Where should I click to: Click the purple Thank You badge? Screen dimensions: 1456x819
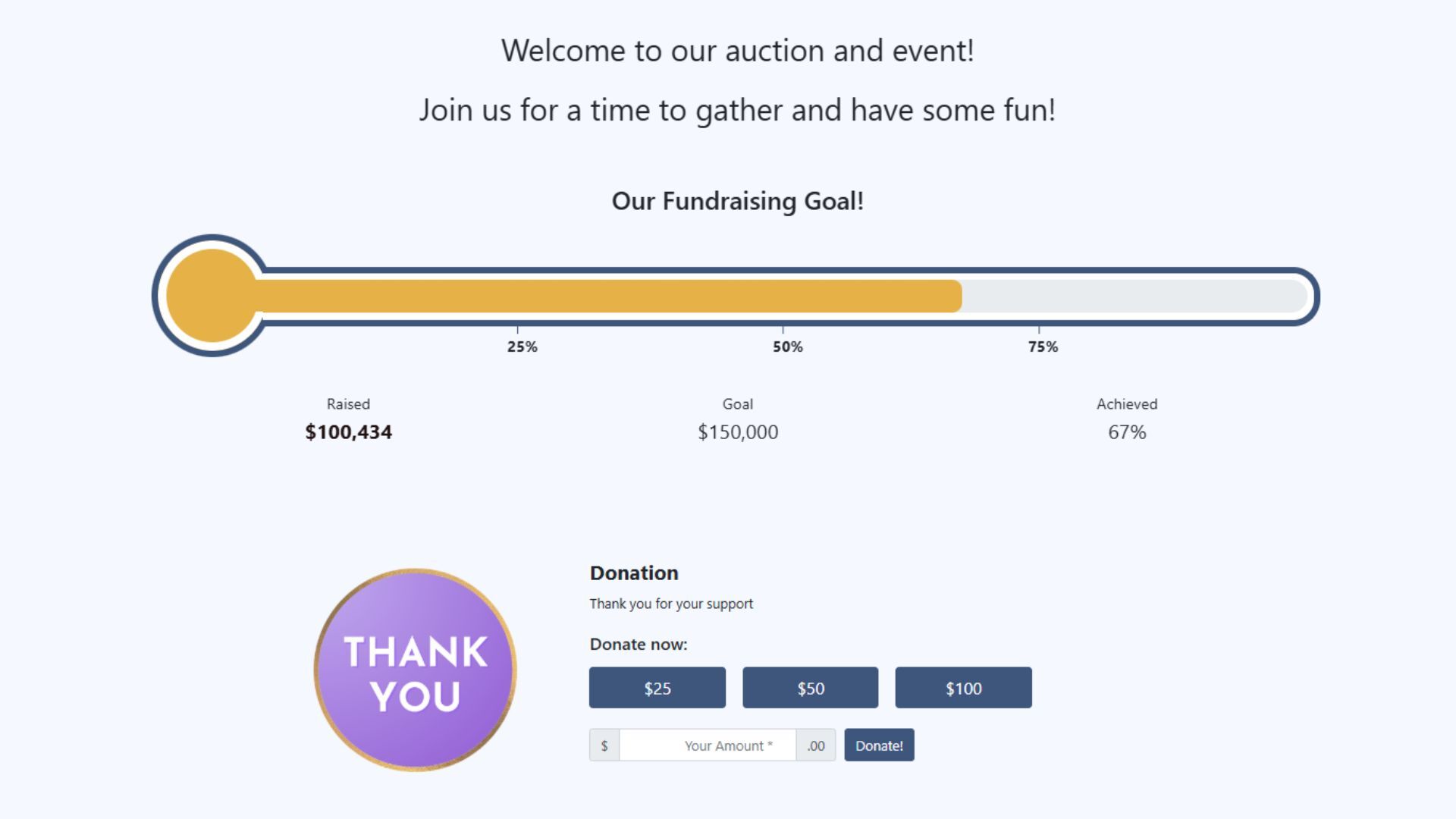tap(417, 671)
